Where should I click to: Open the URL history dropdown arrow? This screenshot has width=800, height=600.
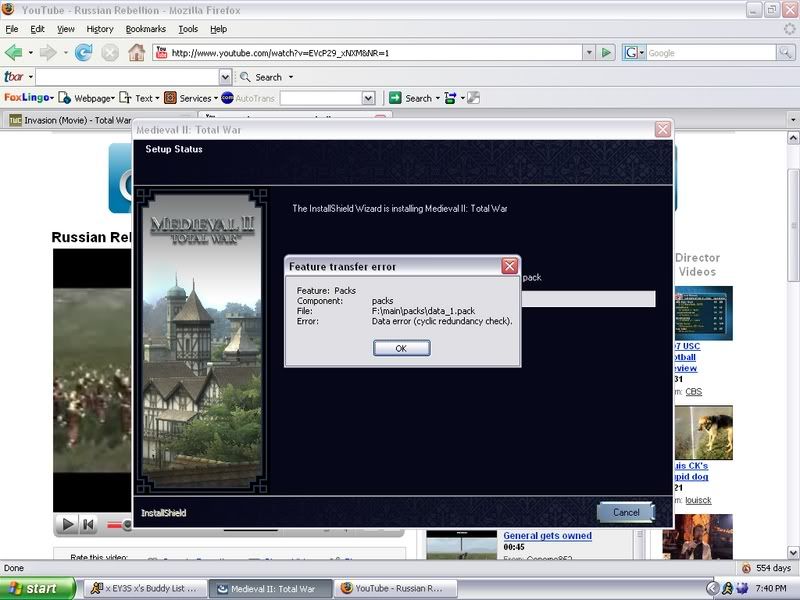(590, 53)
